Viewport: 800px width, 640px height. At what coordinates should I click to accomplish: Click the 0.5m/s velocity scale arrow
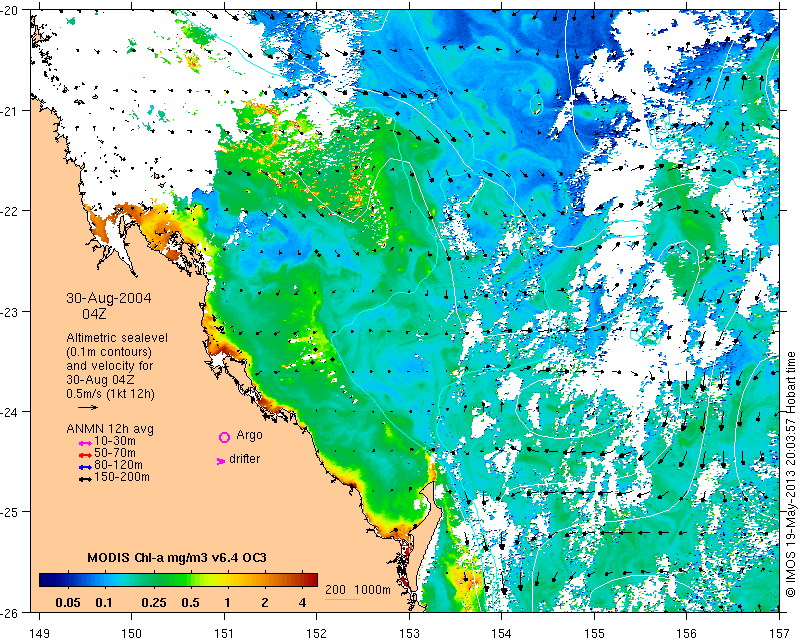tap(88, 407)
